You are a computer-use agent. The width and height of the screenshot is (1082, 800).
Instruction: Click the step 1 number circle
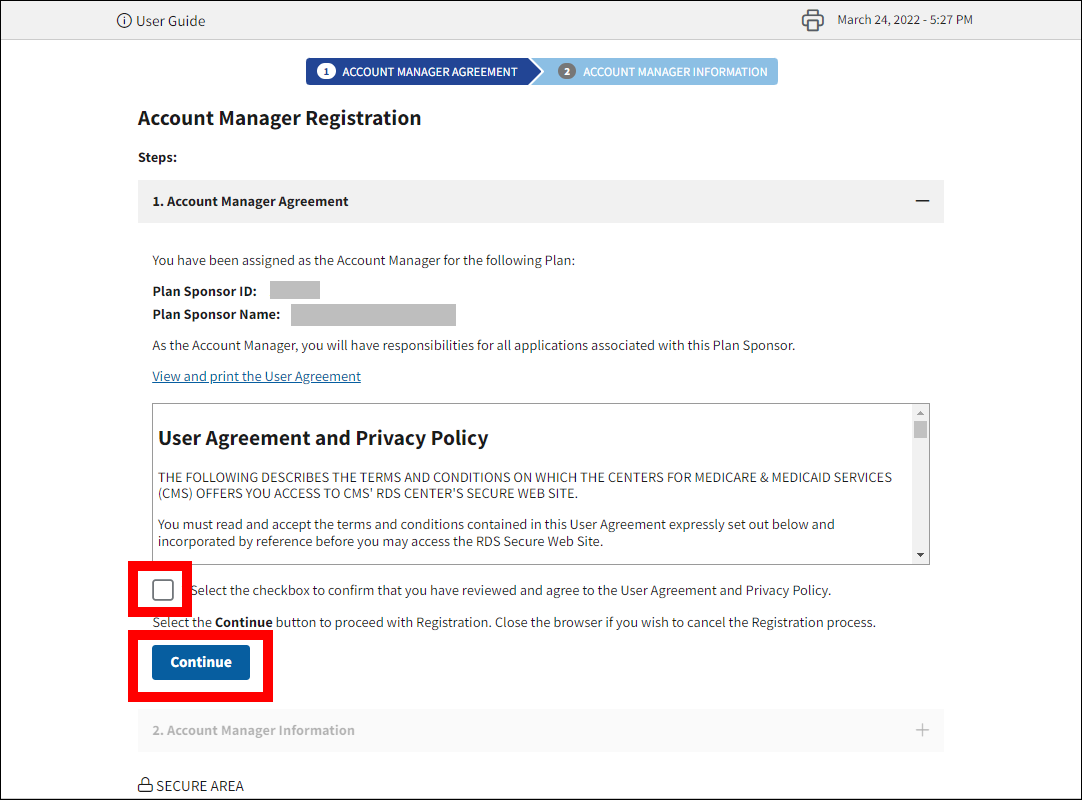[326, 72]
